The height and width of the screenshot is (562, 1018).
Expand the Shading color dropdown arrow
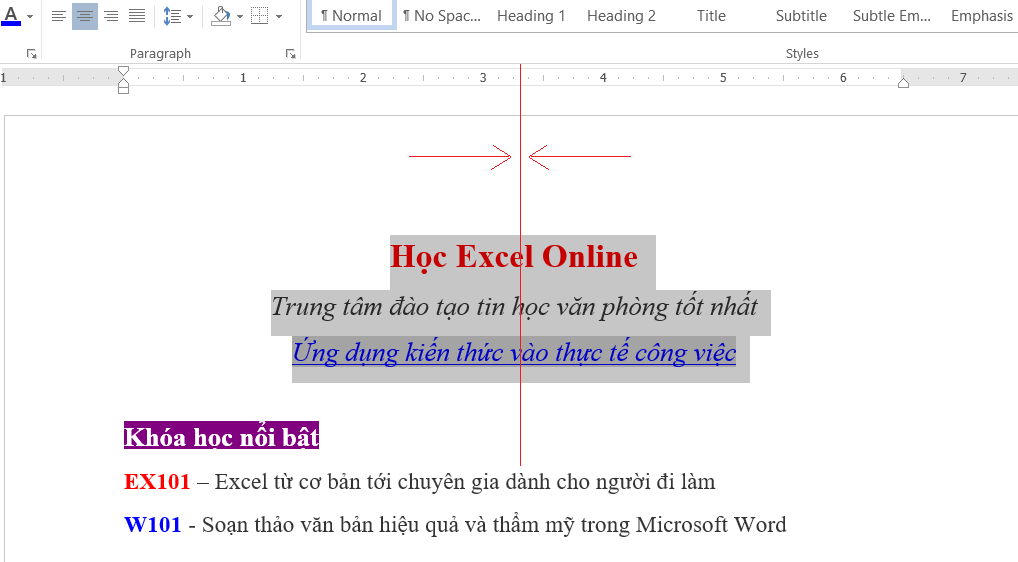[x=240, y=16]
